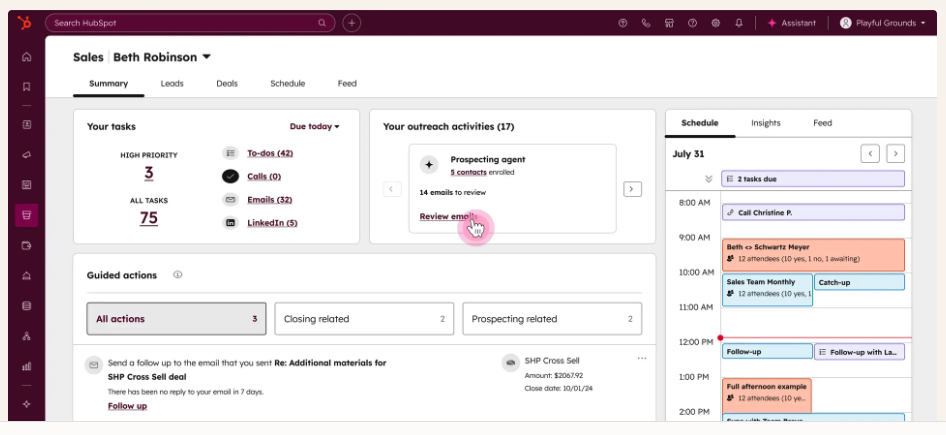
Task: Go to previous day in schedule
Action: [x=870, y=154]
